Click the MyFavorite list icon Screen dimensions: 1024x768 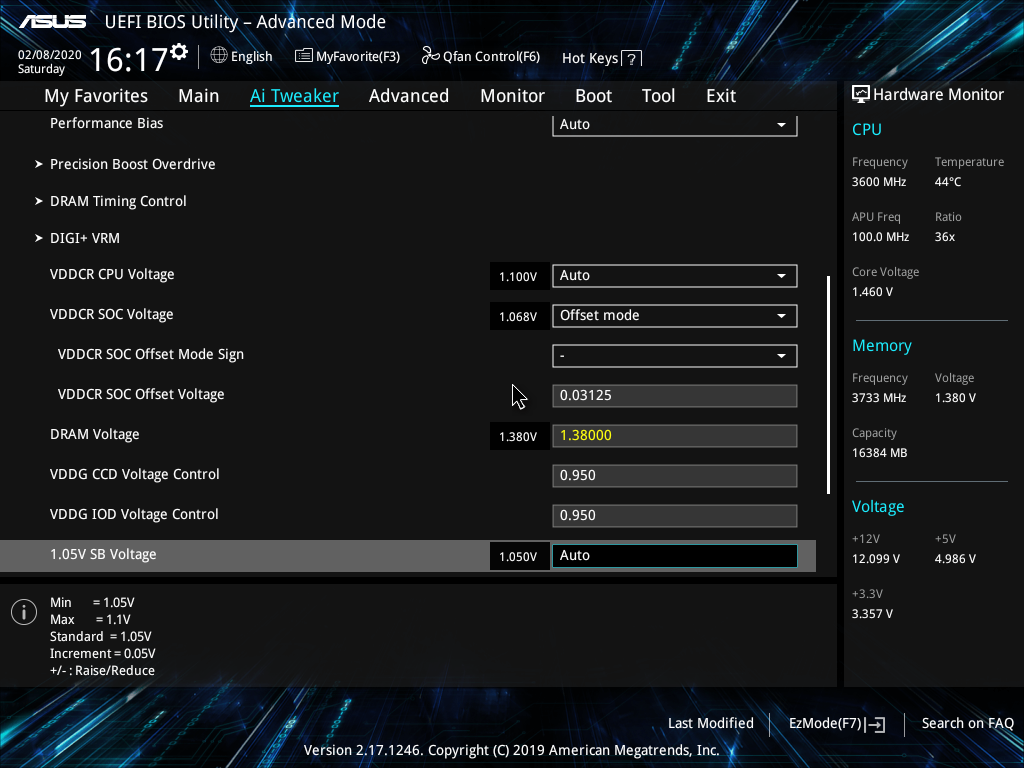coord(304,56)
